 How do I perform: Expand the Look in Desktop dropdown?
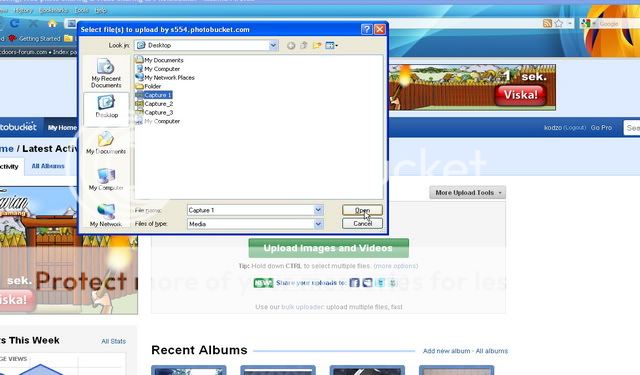click(273, 45)
